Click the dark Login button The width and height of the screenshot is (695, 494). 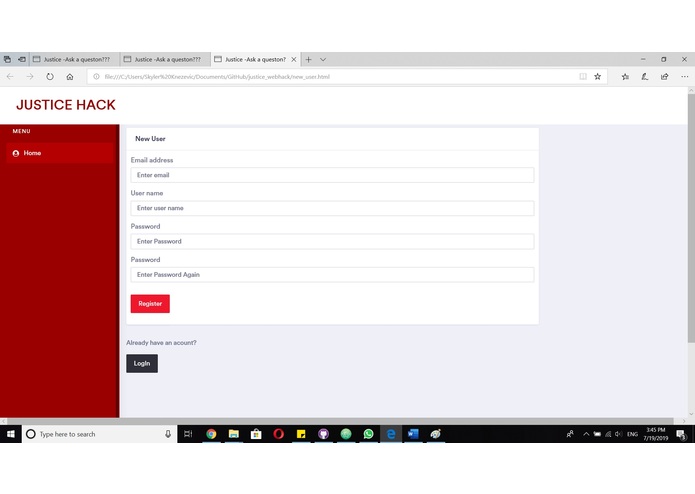tap(142, 364)
